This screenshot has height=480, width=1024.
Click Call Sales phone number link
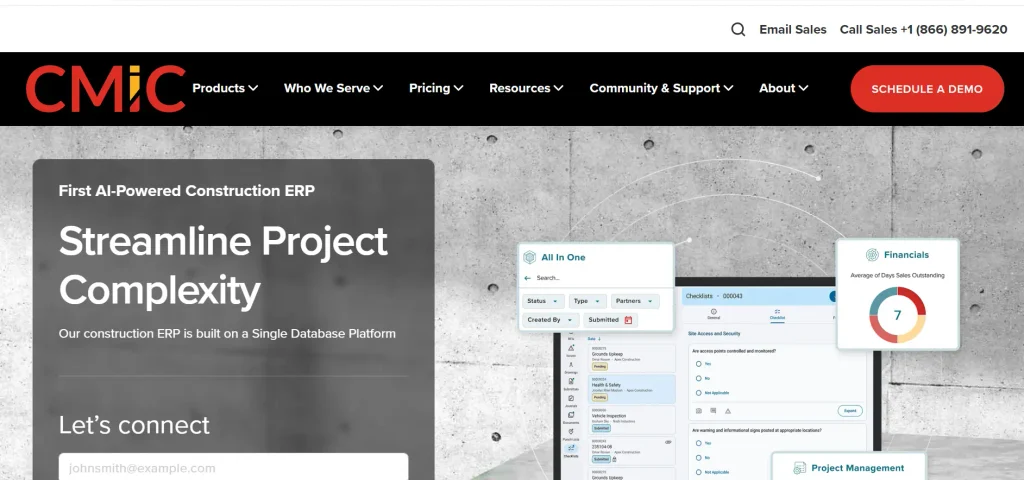pyautogui.click(x=923, y=29)
